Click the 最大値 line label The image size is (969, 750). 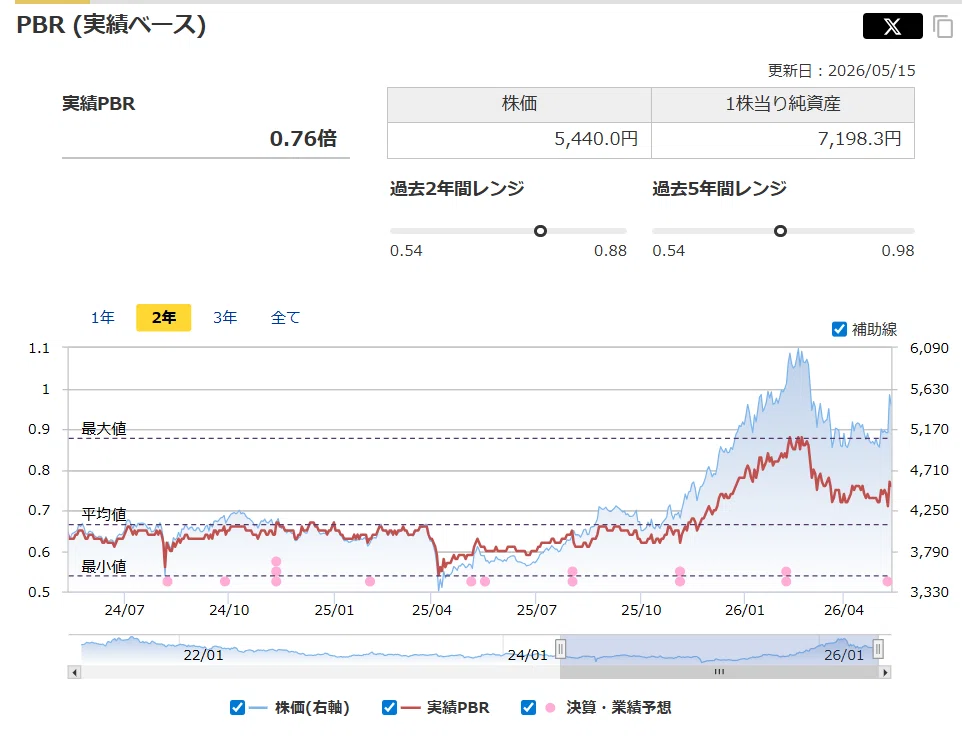104,429
